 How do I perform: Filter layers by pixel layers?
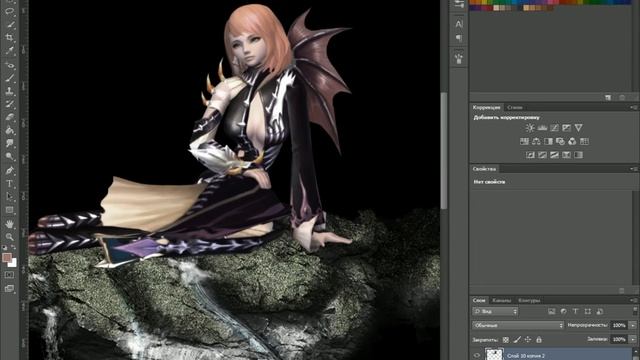pos(551,311)
